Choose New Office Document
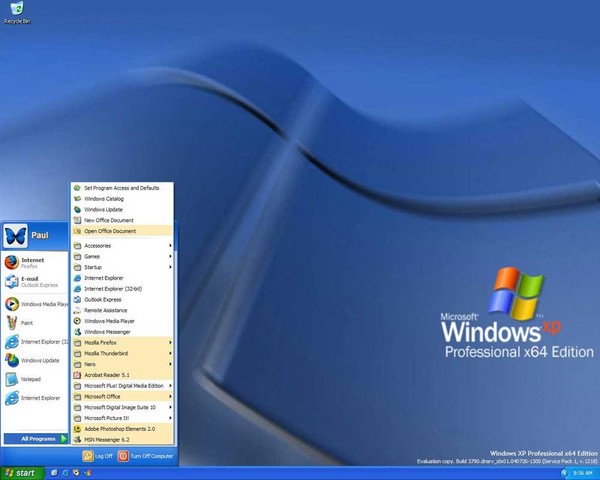 [x=122, y=220]
